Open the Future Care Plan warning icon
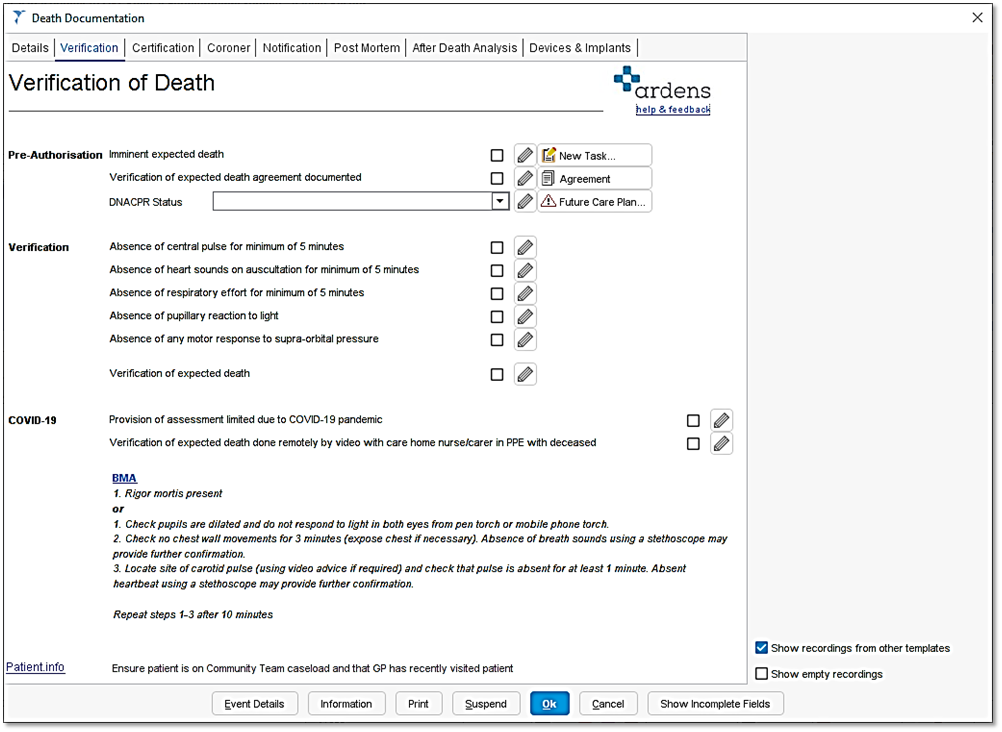The width and height of the screenshot is (1002, 732). (x=597, y=201)
